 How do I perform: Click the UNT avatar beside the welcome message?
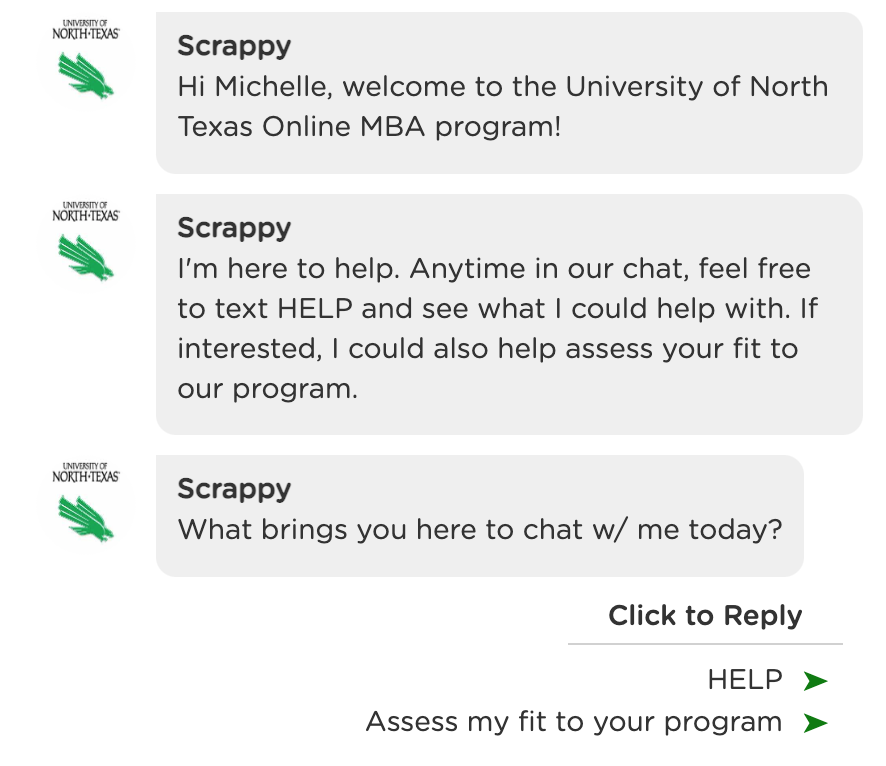[x=86, y=59]
